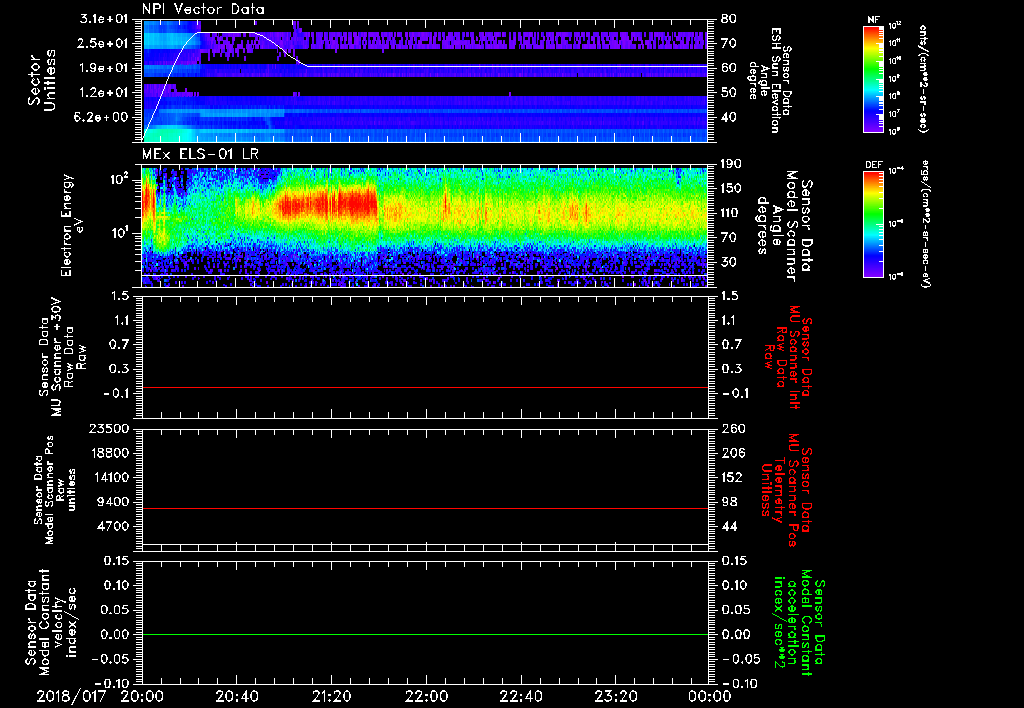This screenshot has height=708, width=1024.
Task: Click the "20:40" time axis label
Action: [x=237, y=696]
